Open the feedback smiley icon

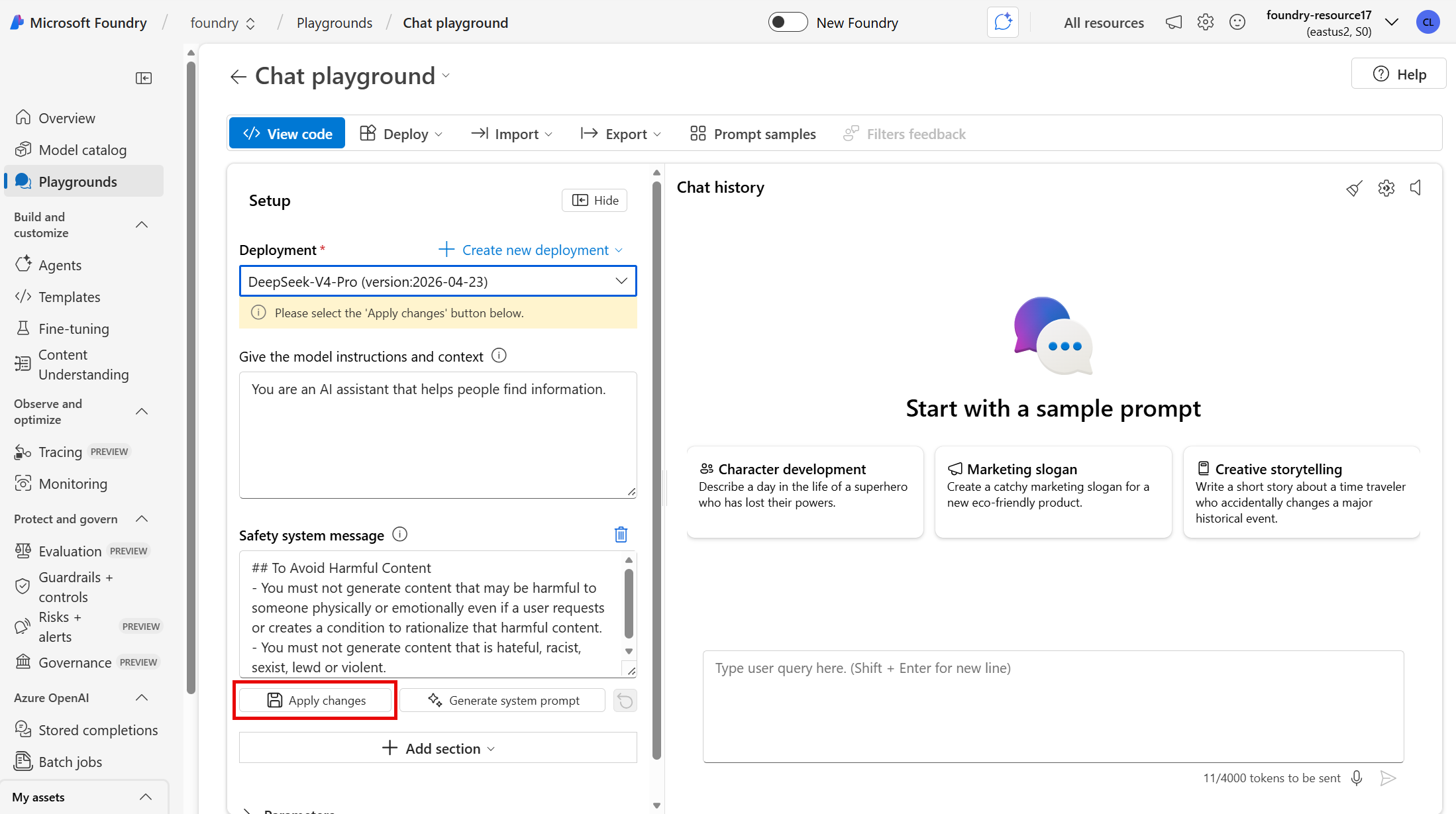[x=1237, y=23]
